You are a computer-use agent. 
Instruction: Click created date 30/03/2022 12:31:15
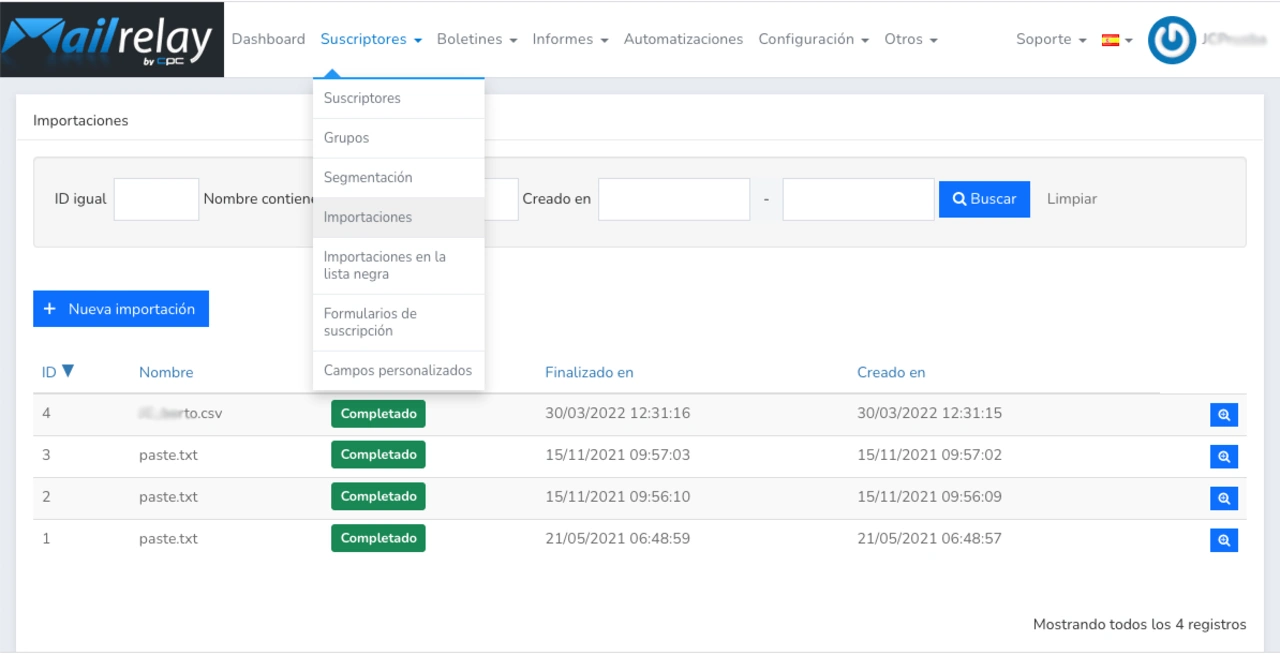[x=929, y=413]
